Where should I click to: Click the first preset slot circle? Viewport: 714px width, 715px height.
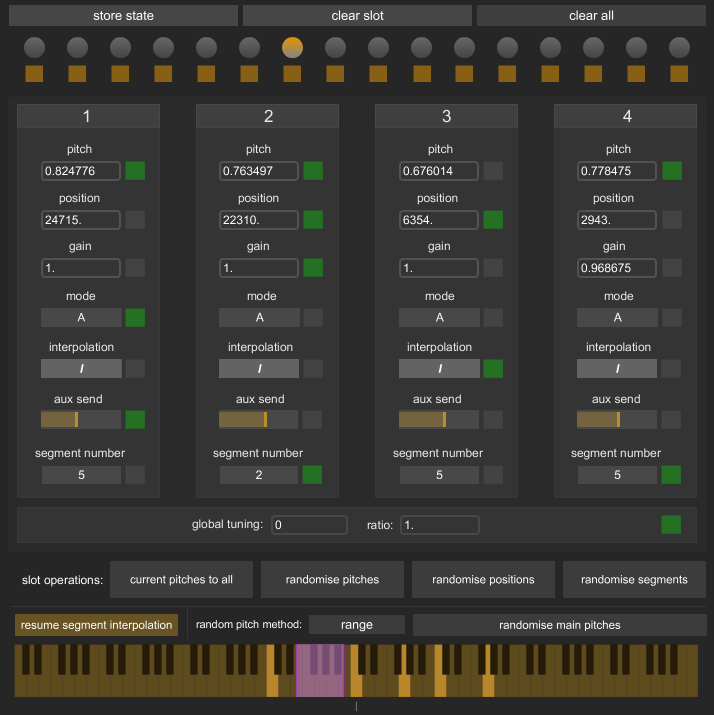(x=35, y=47)
